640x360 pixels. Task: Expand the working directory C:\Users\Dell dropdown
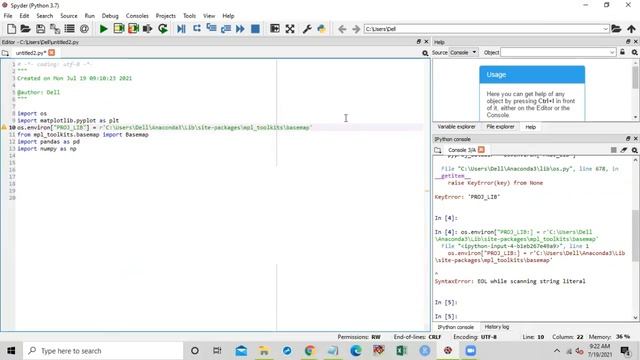point(605,29)
